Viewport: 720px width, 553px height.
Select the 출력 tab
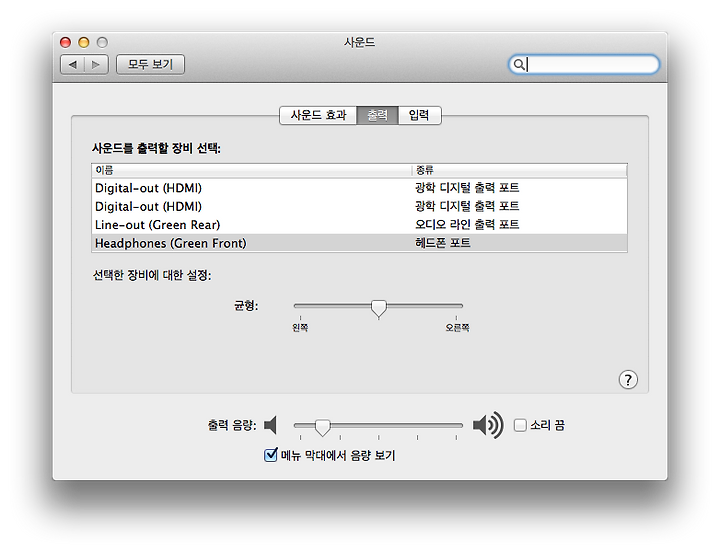click(x=377, y=115)
